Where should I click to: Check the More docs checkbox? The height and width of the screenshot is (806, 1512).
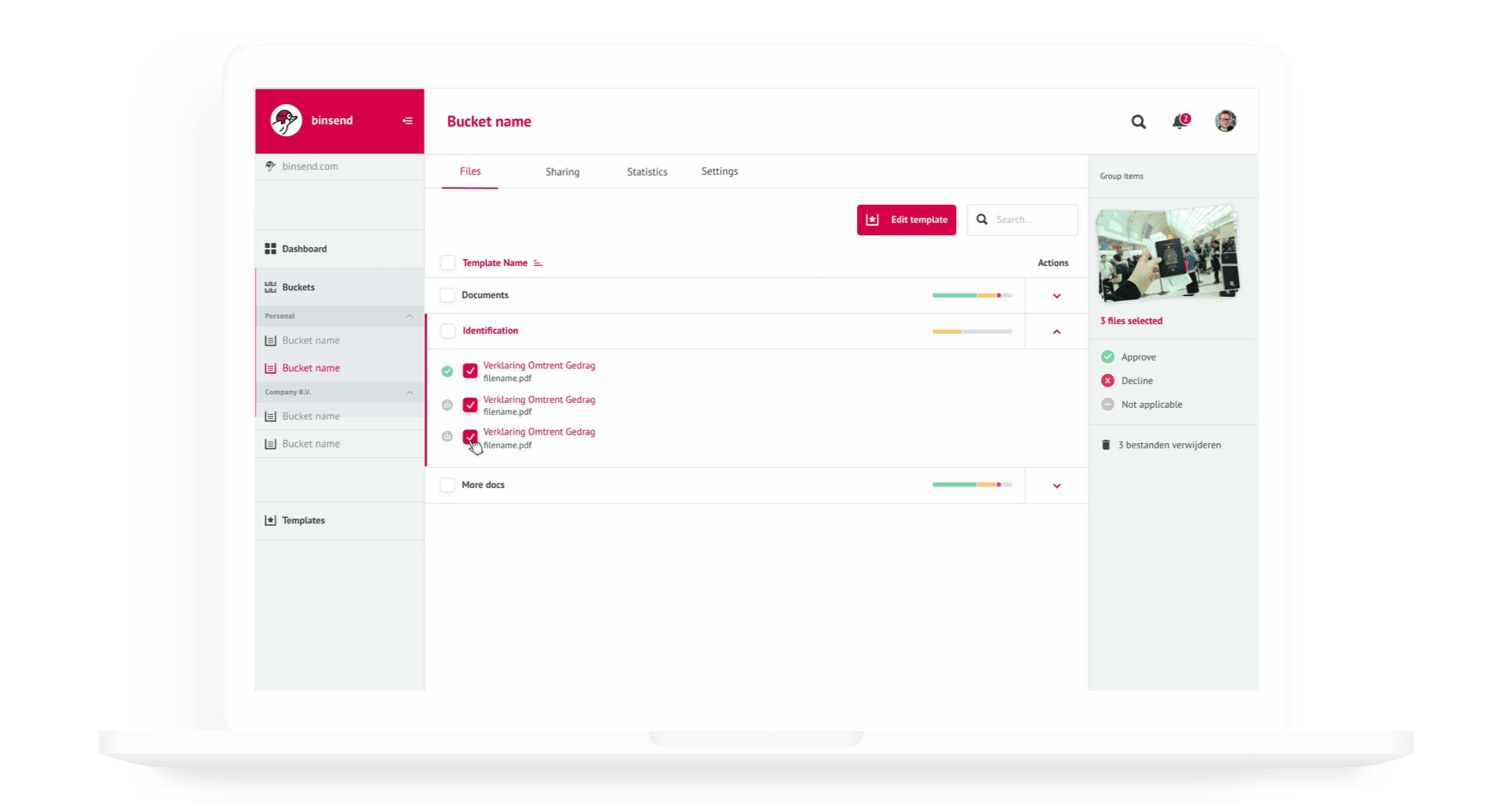447,485
